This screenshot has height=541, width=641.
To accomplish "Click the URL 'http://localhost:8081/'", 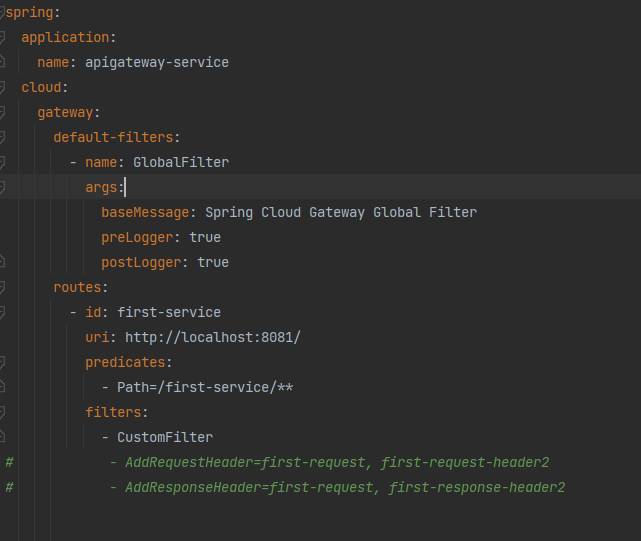I will [213, 337].
